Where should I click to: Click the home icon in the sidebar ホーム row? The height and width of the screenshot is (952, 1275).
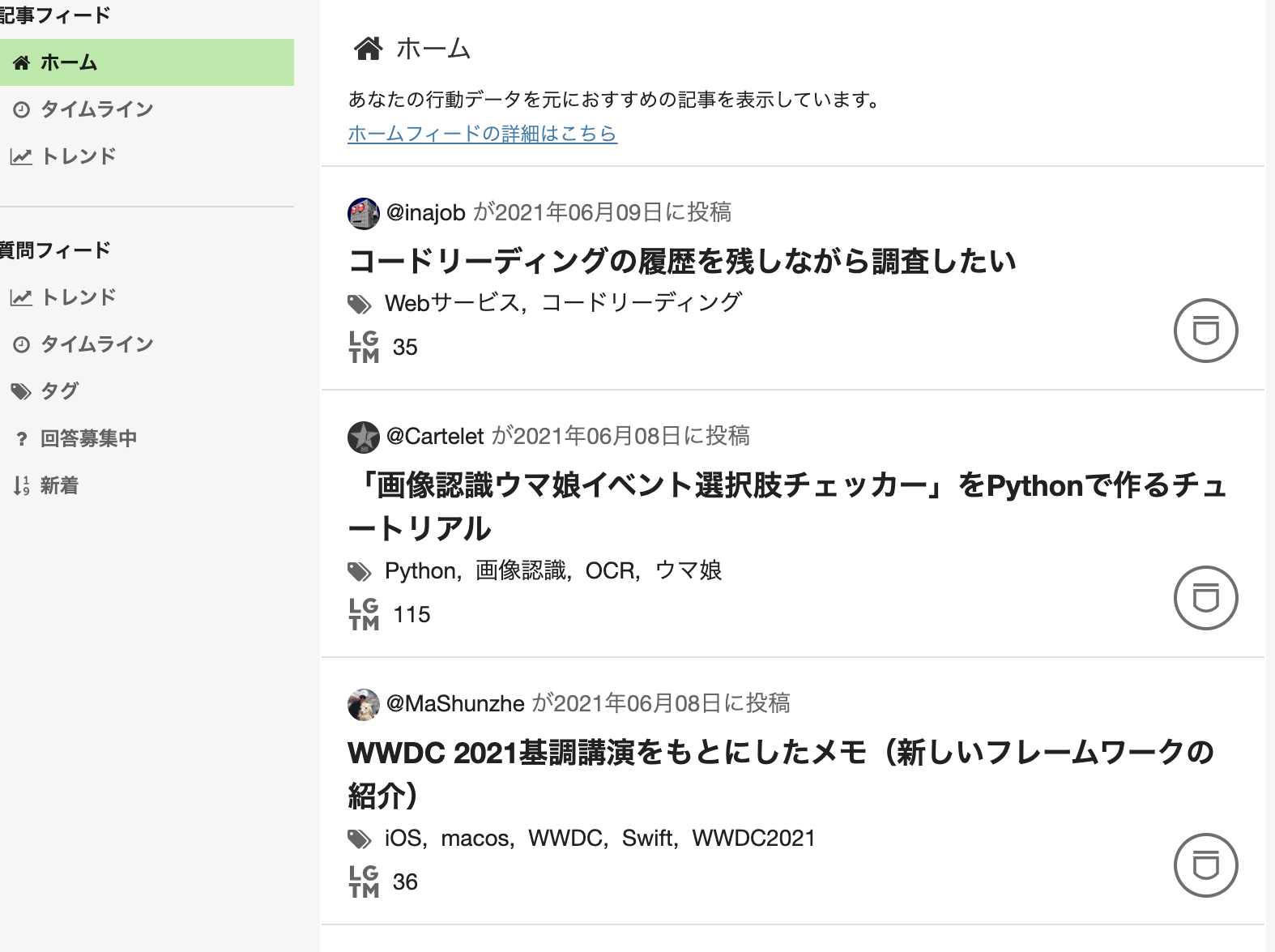point(22,62)
